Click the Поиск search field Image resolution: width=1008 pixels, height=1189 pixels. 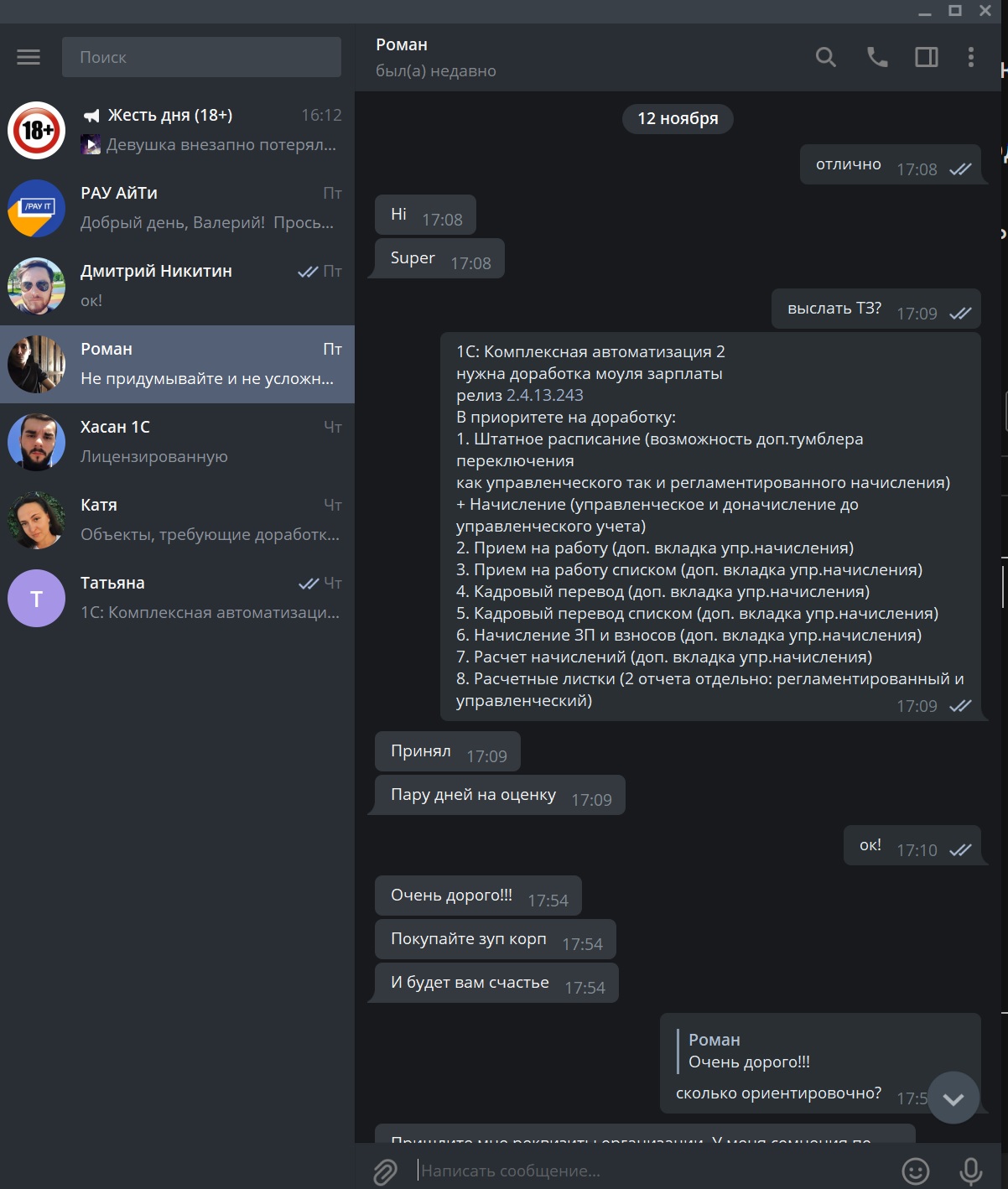click(x=201, y=57)
